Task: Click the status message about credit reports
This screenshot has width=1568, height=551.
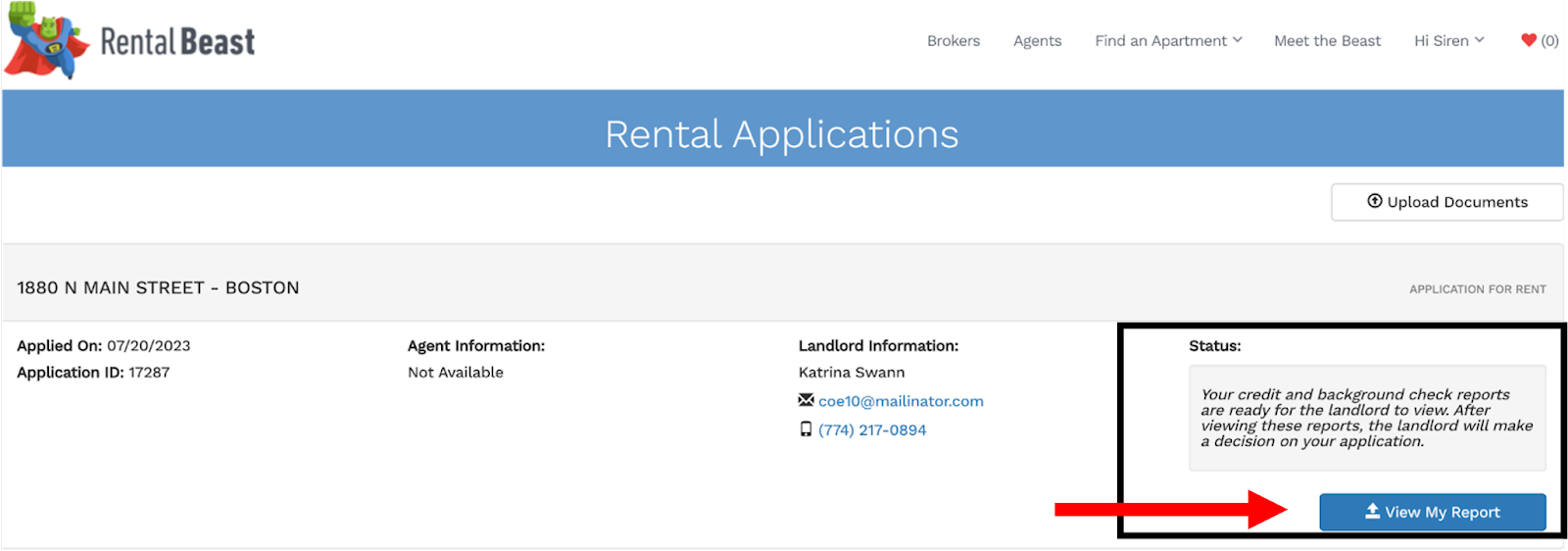Action: pos(1366,418)
